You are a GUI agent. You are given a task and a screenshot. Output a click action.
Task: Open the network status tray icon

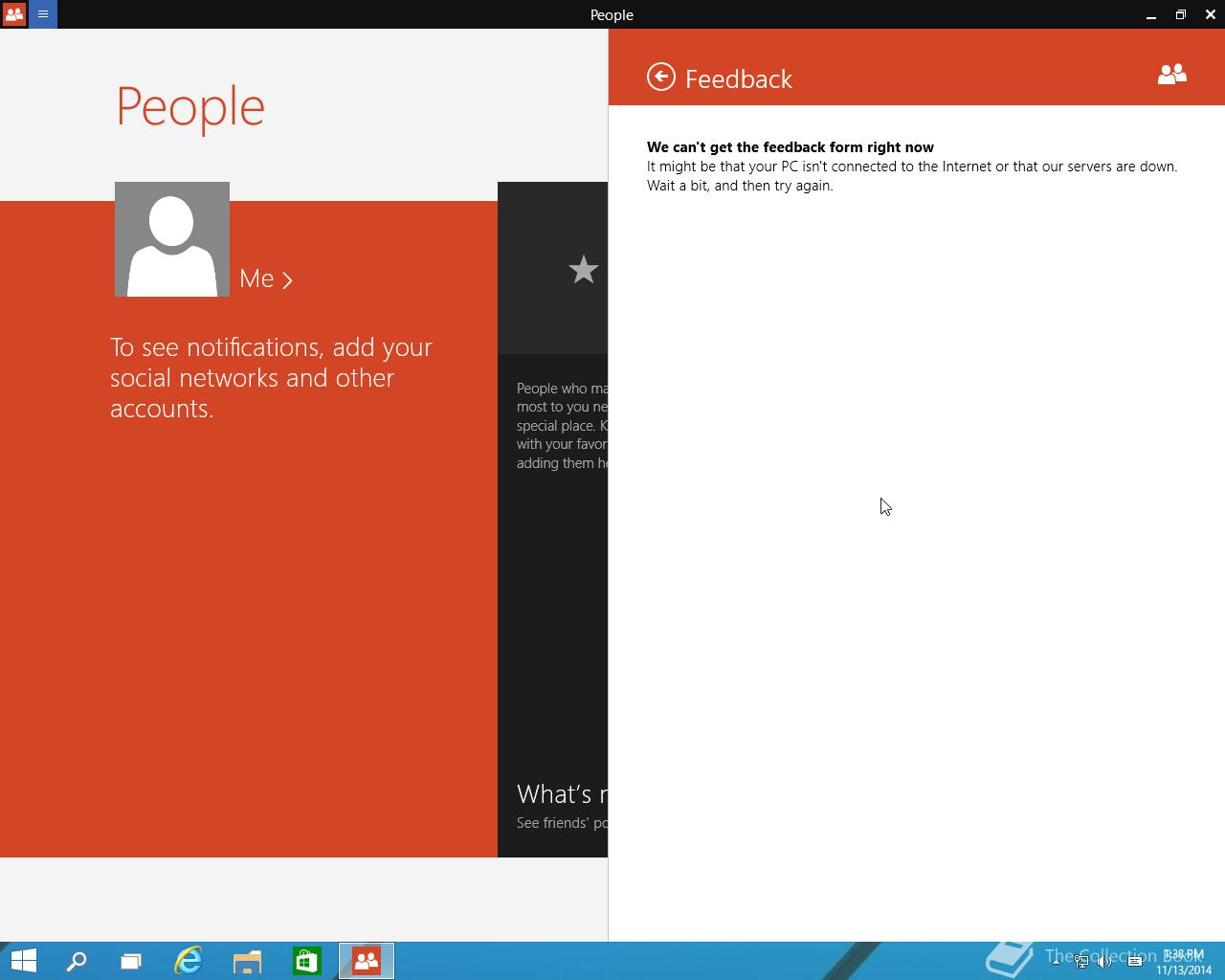[x=1081, y=962]
